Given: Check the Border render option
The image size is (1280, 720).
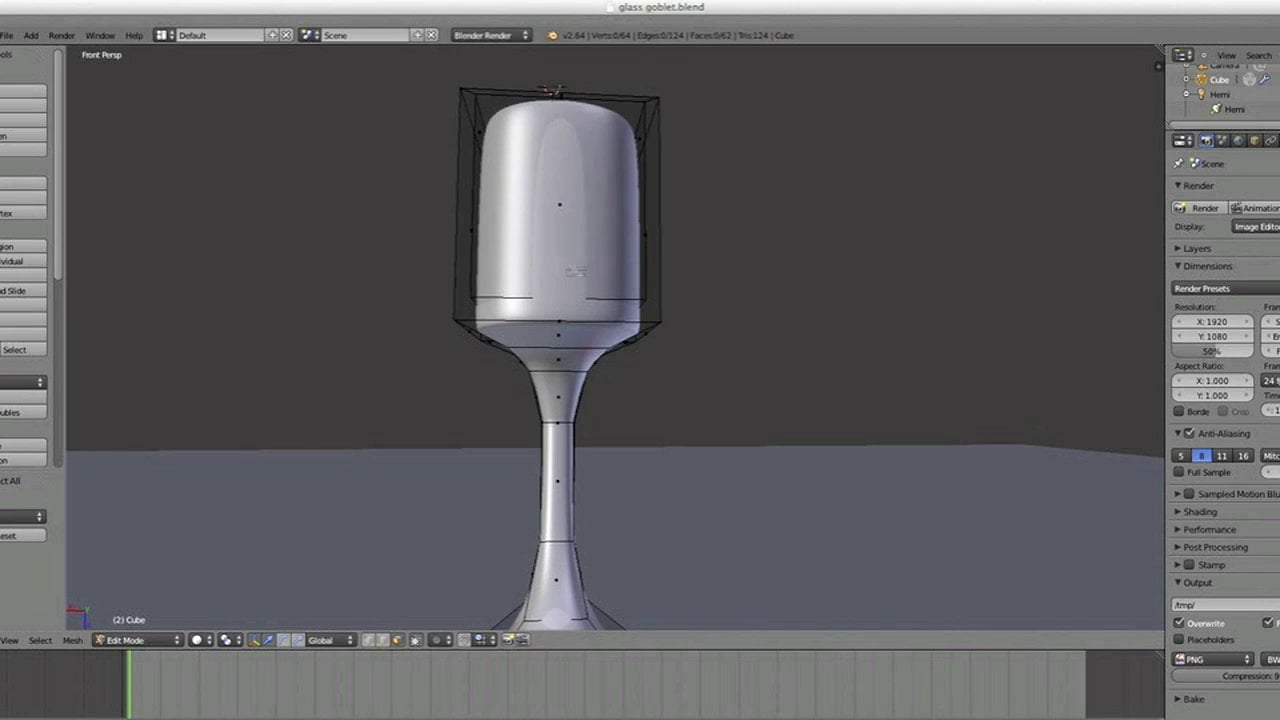Looking at the screenshot, I should (x=1179, y=411).
